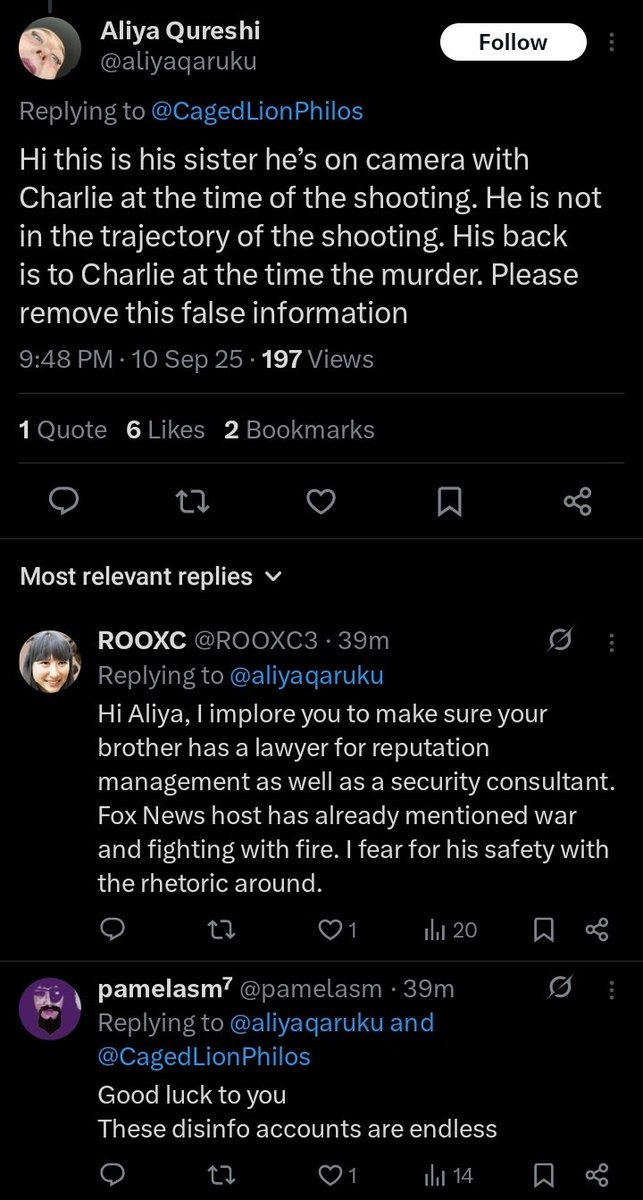Bookmark Aliya Qureshi's main post

point(449,501)
